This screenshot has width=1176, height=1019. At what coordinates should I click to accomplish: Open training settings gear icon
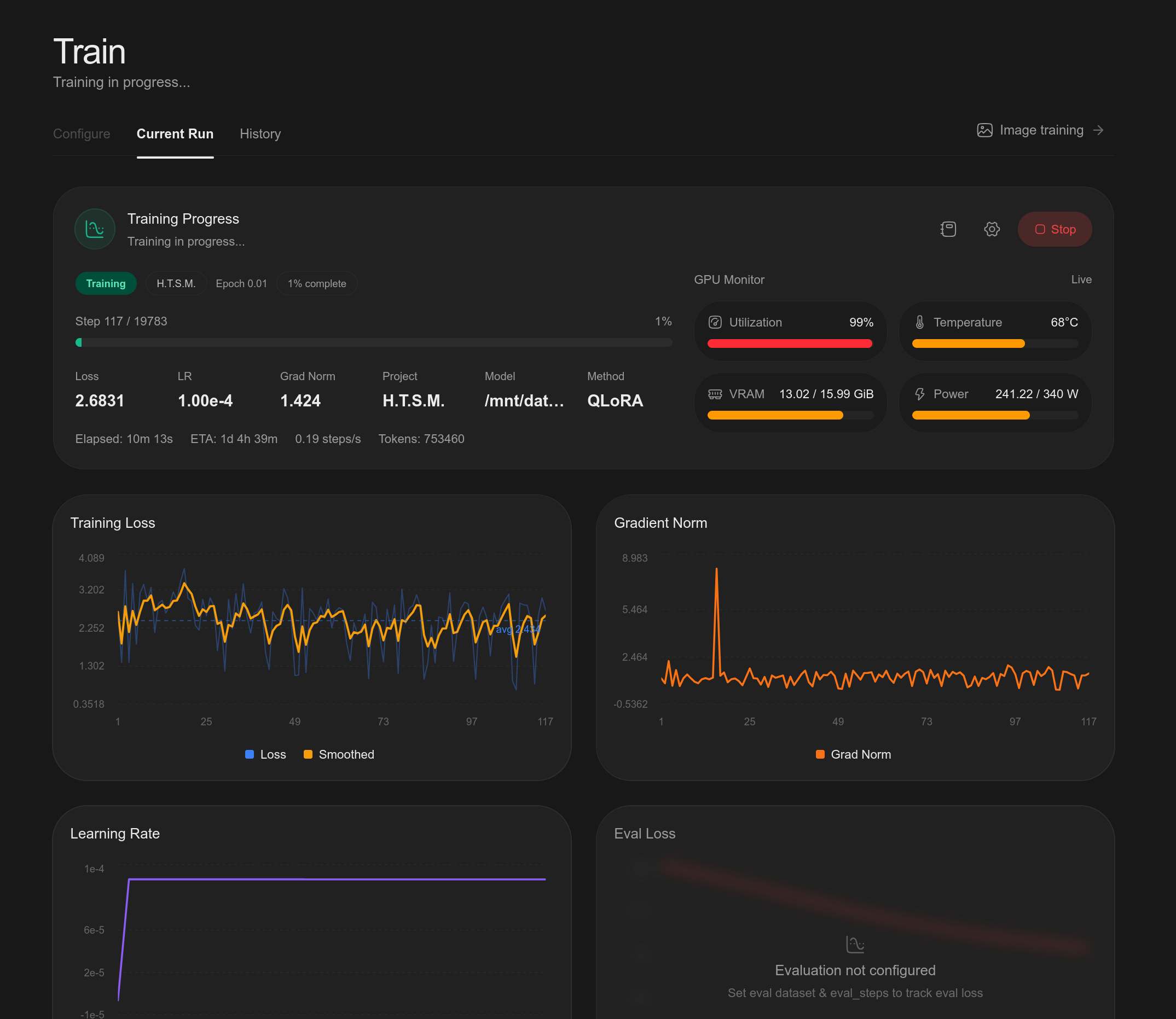pyautogui.click(x=992, y=229)
